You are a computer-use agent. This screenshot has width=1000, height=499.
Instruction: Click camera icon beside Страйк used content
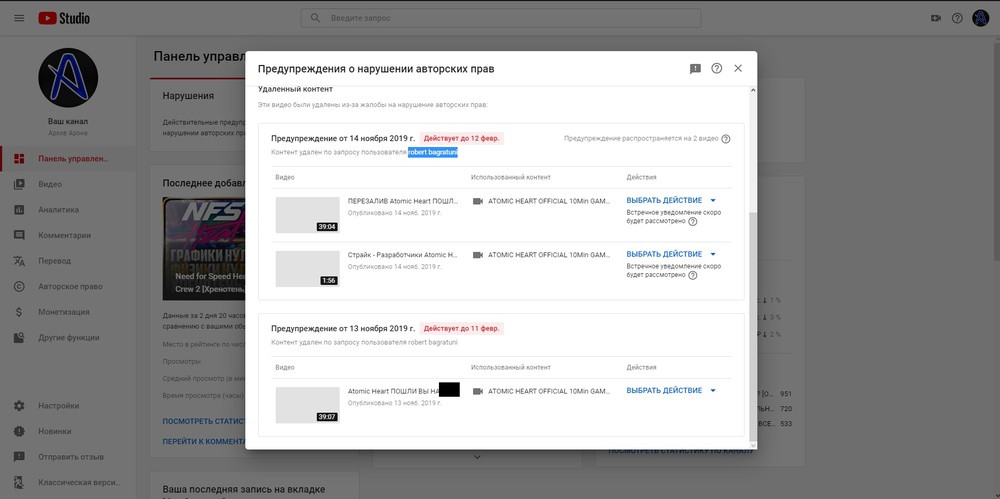click(478, 255)
